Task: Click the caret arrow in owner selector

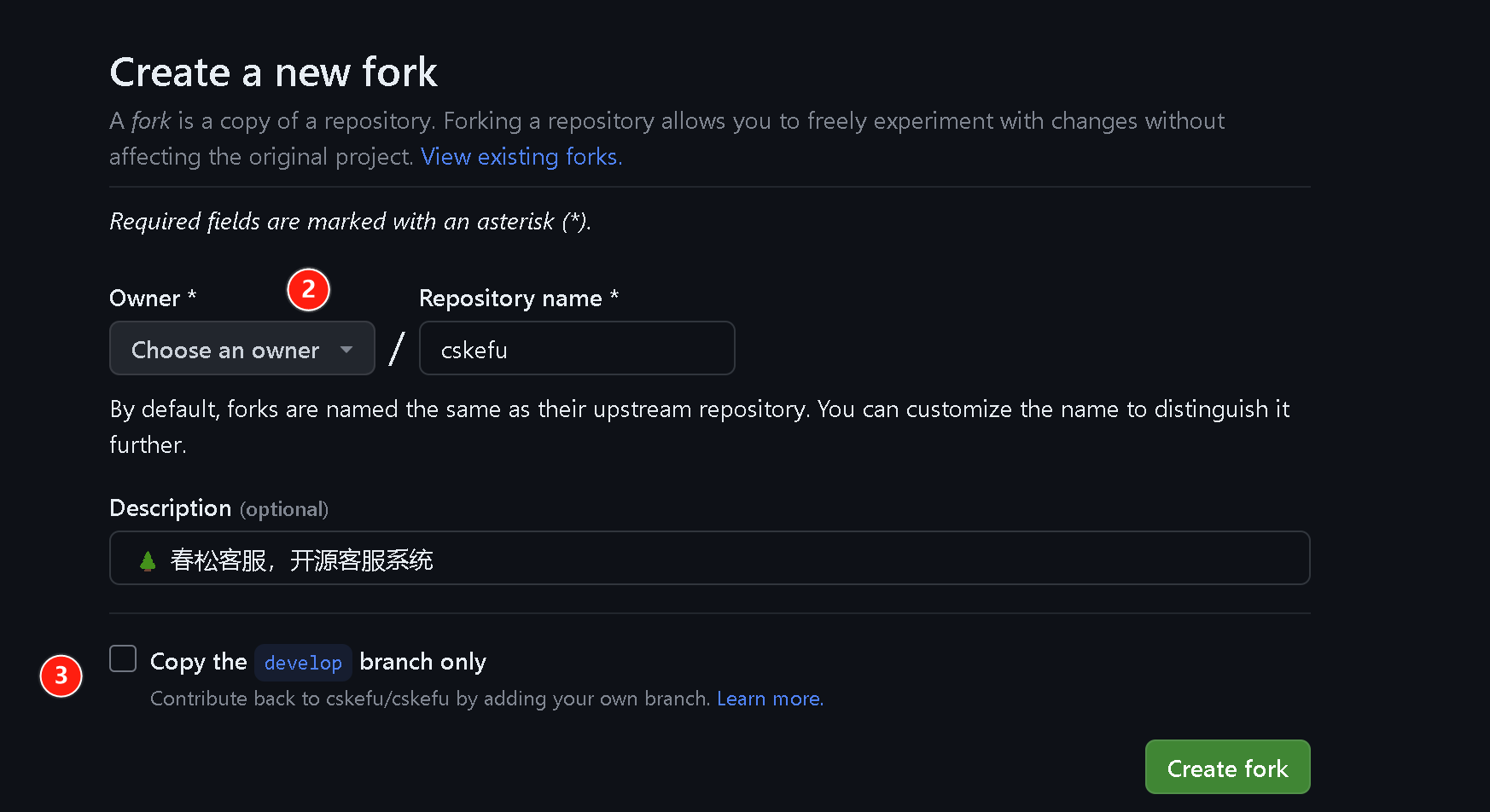Action: point(346,350)
